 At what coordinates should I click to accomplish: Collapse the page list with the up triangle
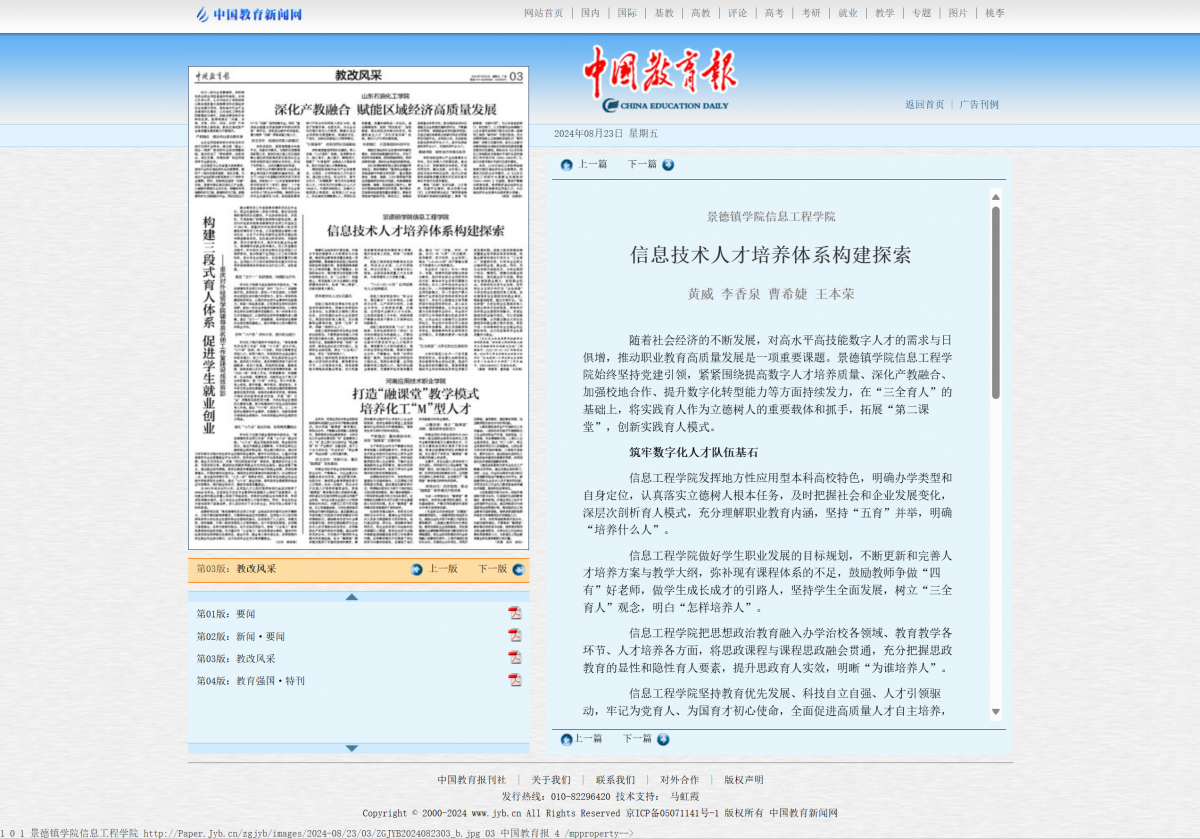coord(351,597)
